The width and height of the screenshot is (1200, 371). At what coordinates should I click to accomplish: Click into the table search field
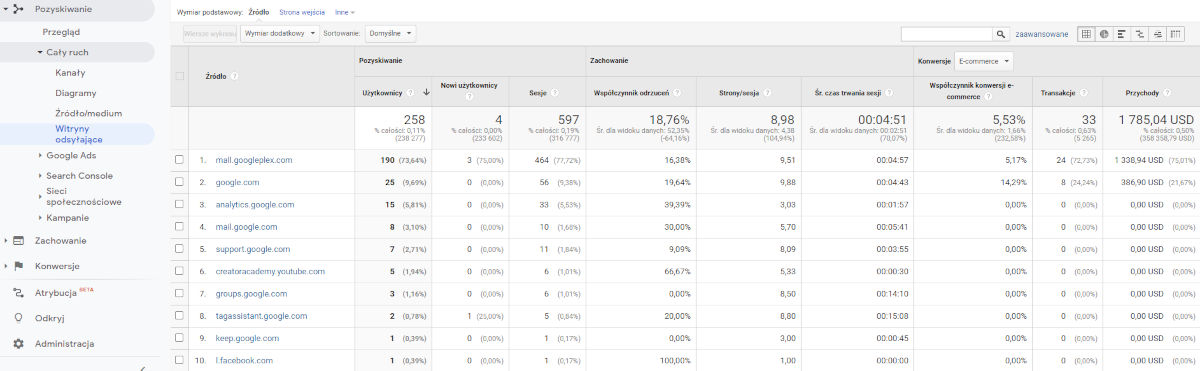click(946, 33)
